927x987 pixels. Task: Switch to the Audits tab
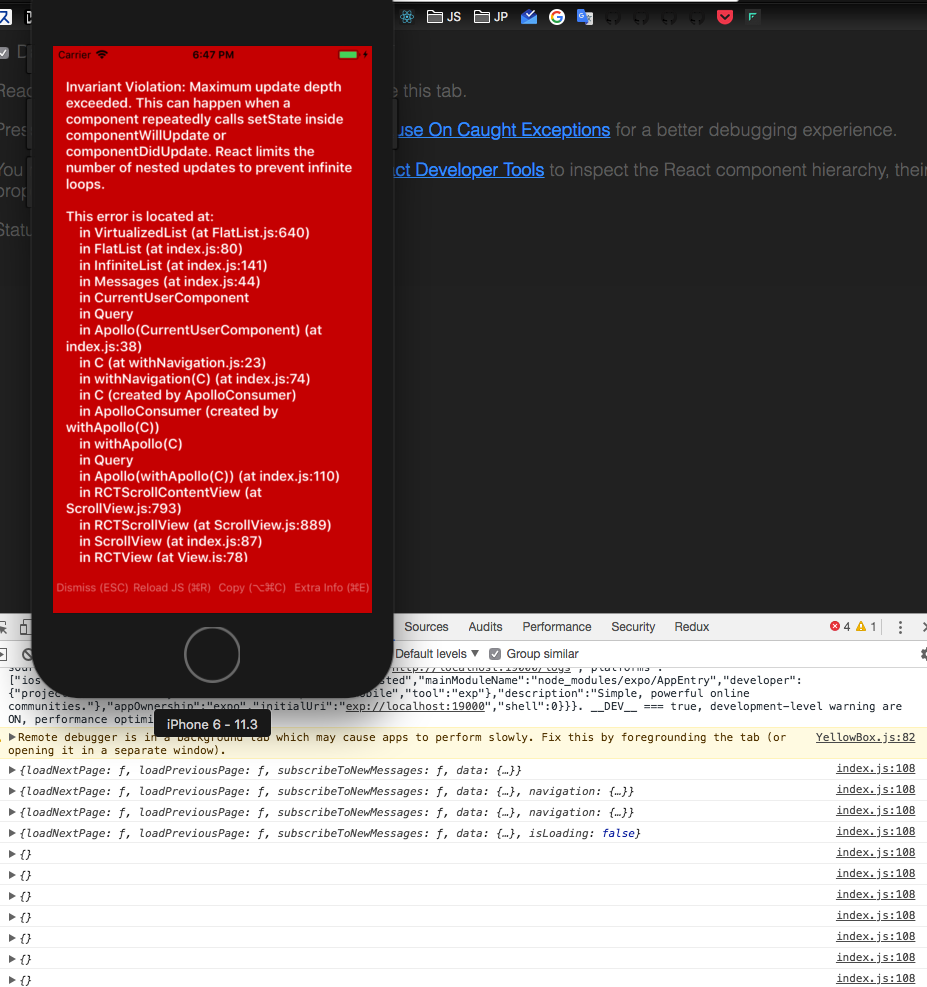[x=485, y=627]
